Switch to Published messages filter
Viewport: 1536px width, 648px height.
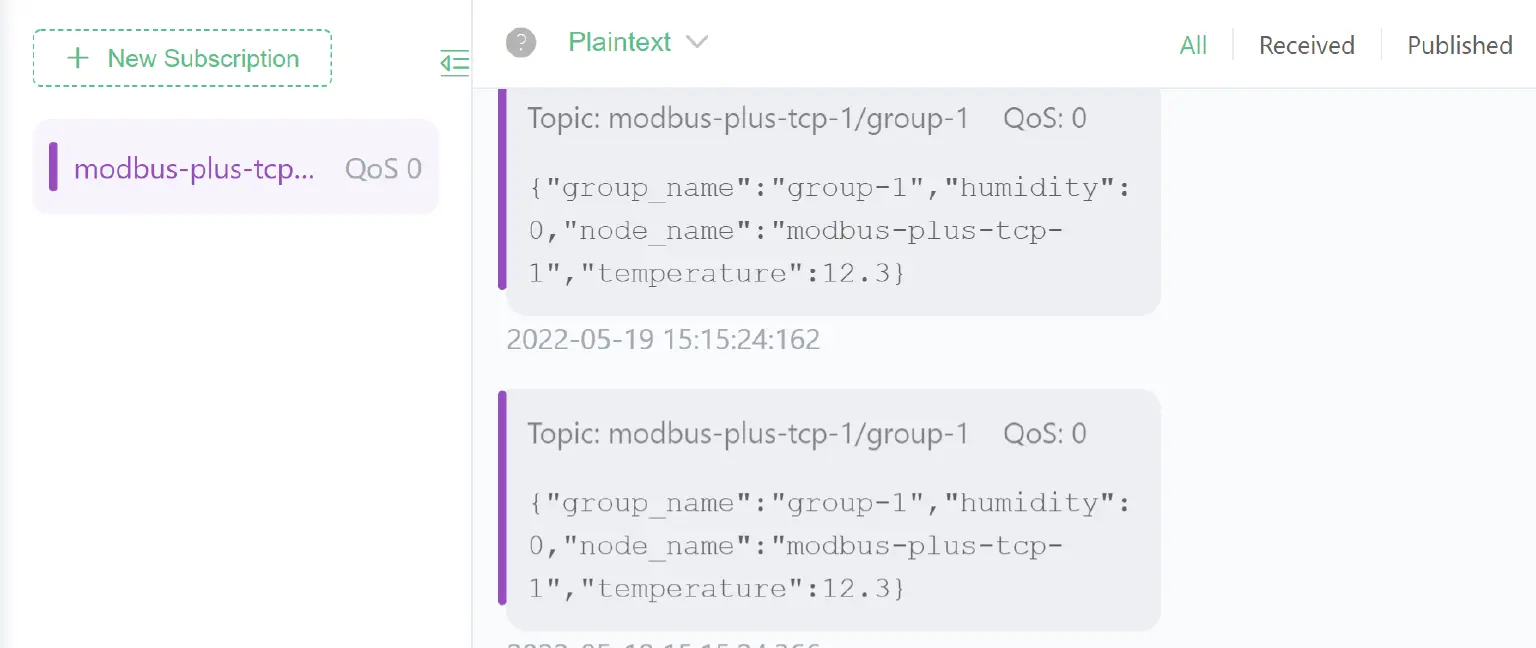(1459, 45)
